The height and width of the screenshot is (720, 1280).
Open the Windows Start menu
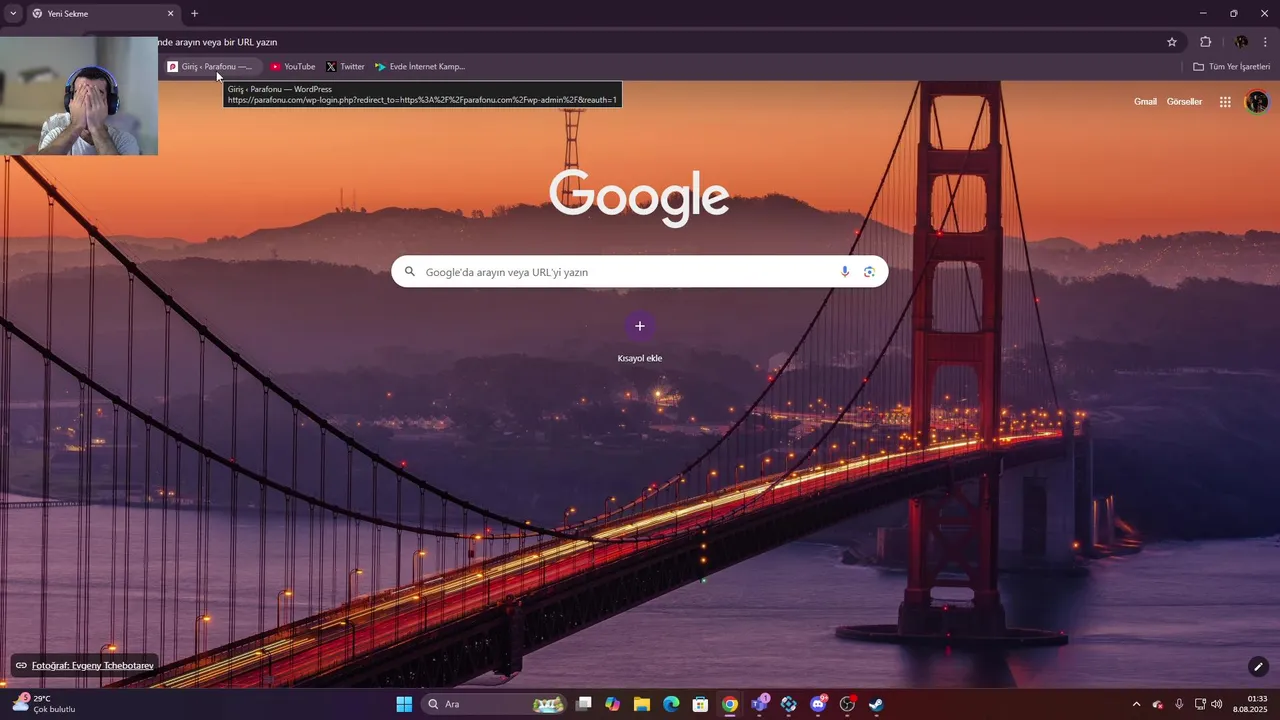coord(404,704)
